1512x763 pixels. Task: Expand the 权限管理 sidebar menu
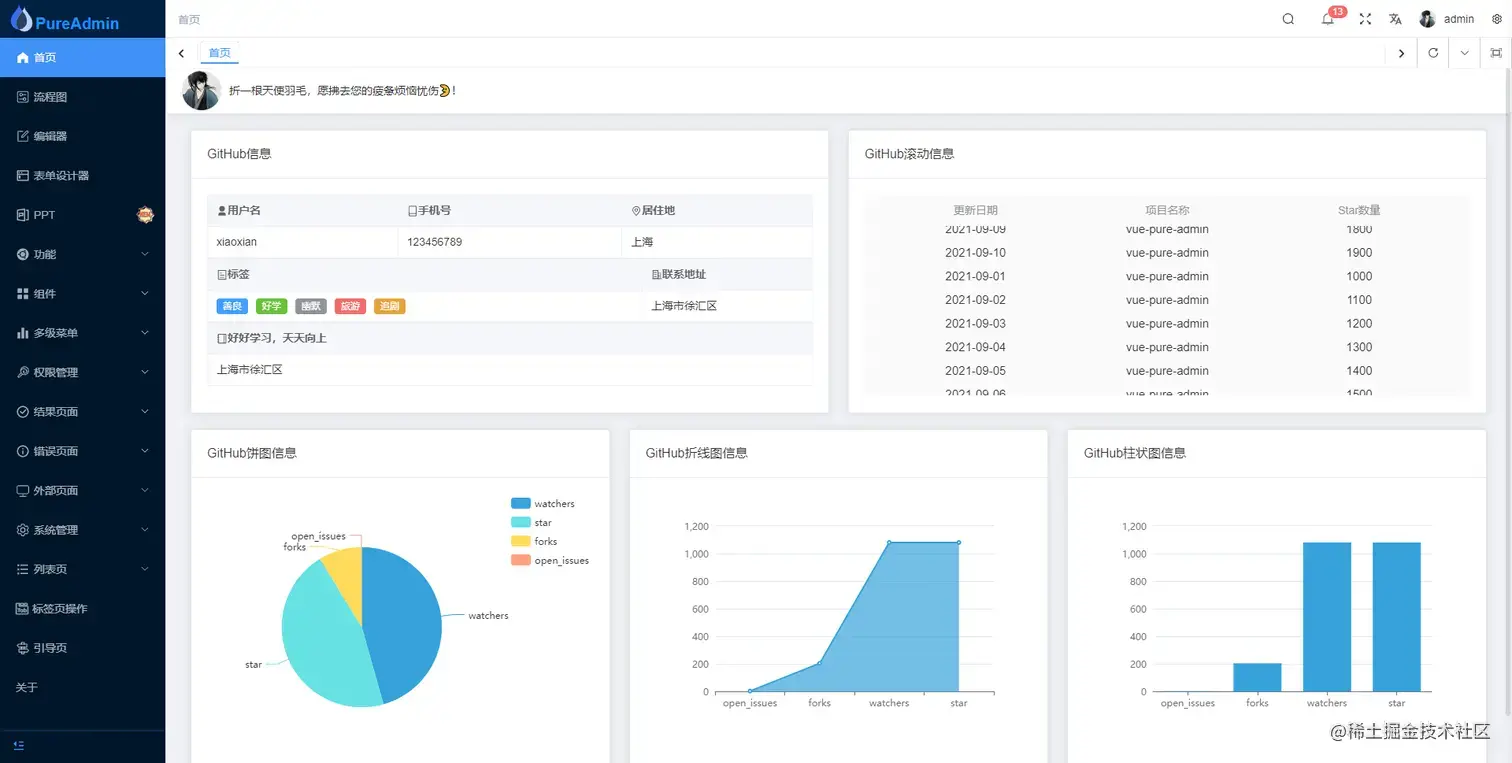[x=82, y=372]
